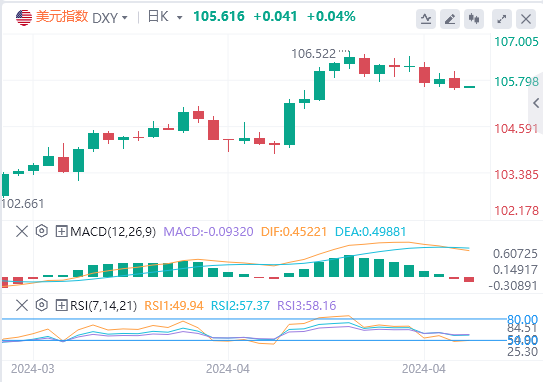Expand the RSI pane with plus icon
This screenshot has width=543, height=382.
(61, 305)
